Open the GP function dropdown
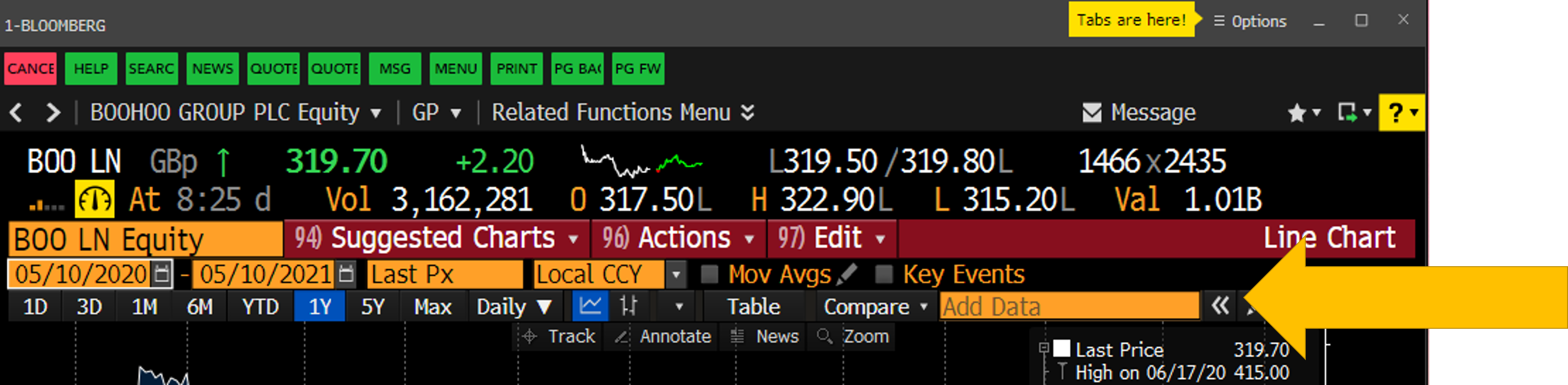The width and height of the screenshot is (1568, 385). click(437, 113)
